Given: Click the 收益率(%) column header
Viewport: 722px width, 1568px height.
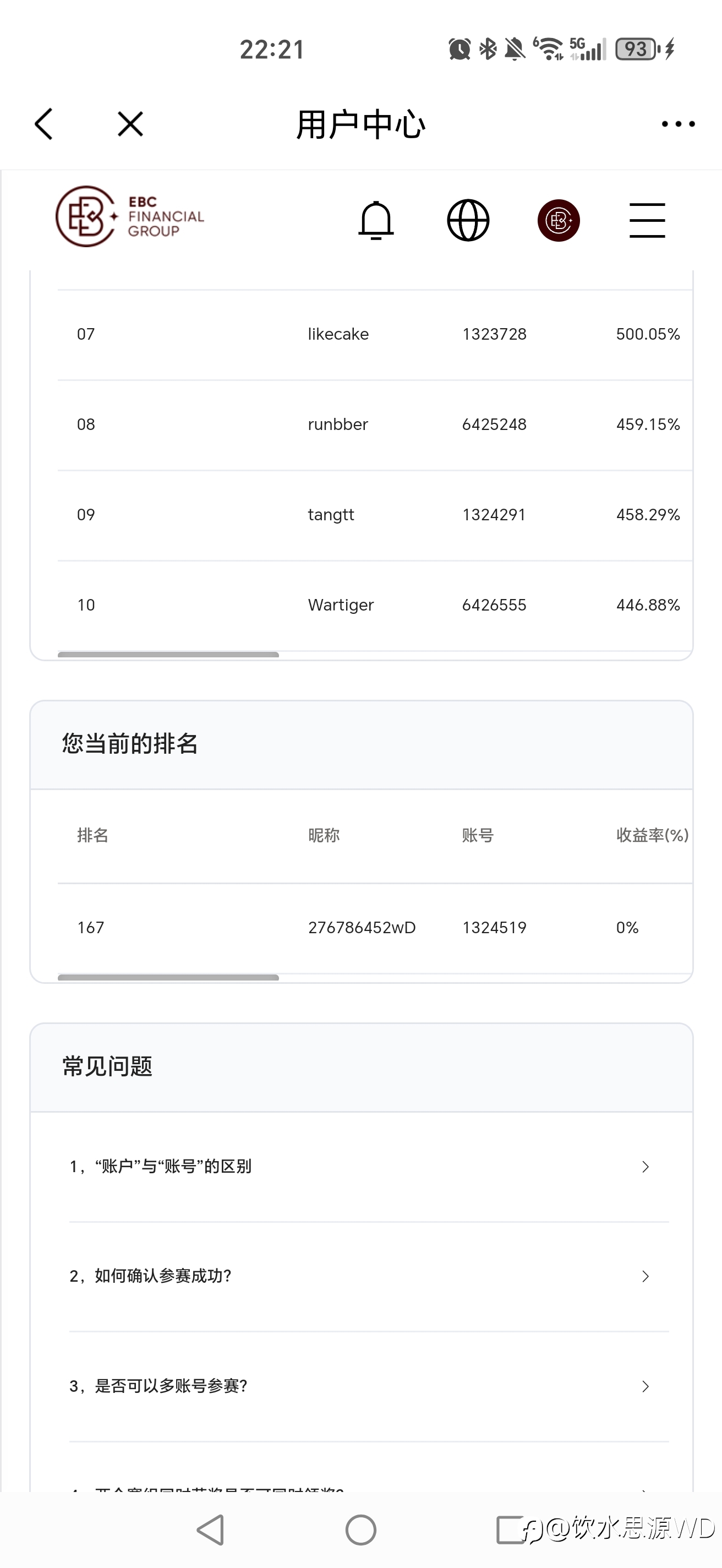Looking at the screenshot, I should pos(652,835).
